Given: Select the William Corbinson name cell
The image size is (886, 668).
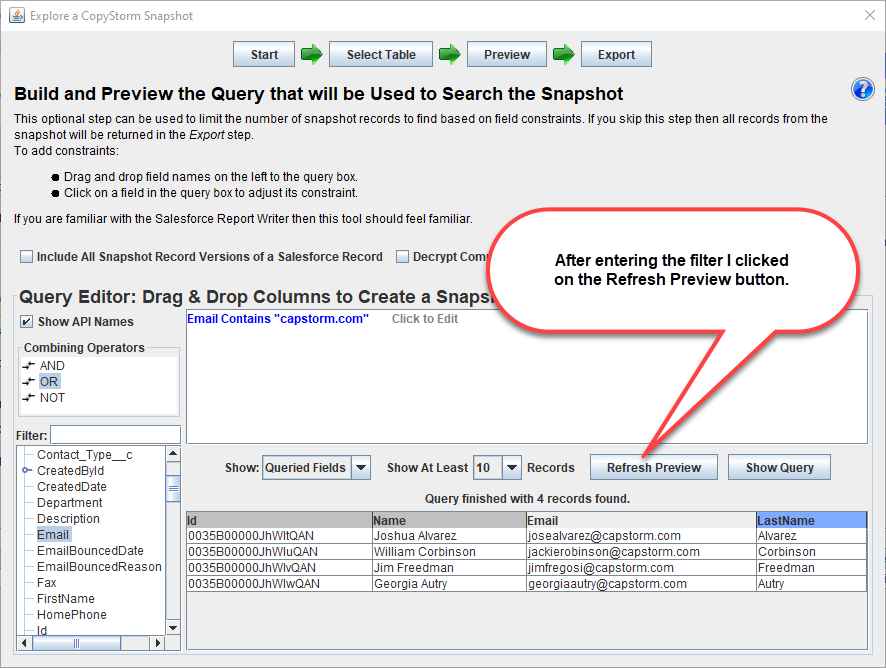Looking at the screenshot, I should click(x=449, y=552).
